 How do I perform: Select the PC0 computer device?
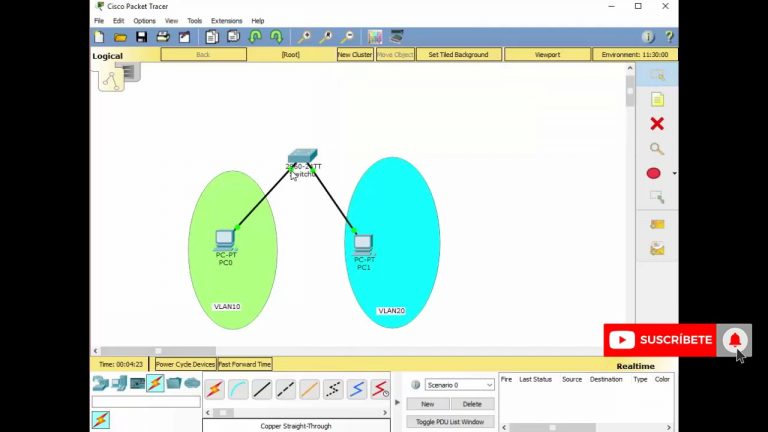pos(225,240)
